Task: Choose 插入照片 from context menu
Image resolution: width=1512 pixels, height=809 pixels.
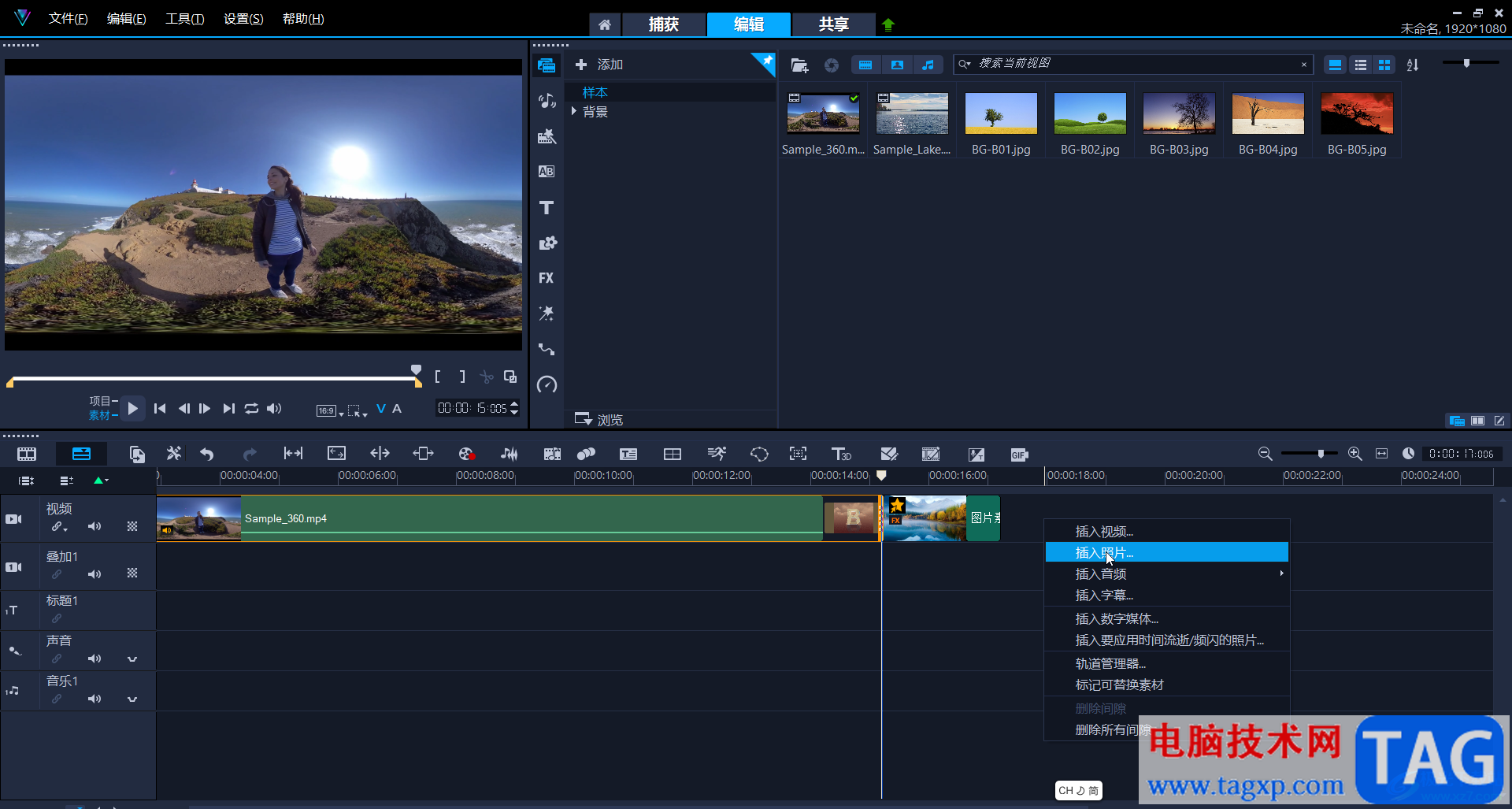Action: tap(1167, 552)
